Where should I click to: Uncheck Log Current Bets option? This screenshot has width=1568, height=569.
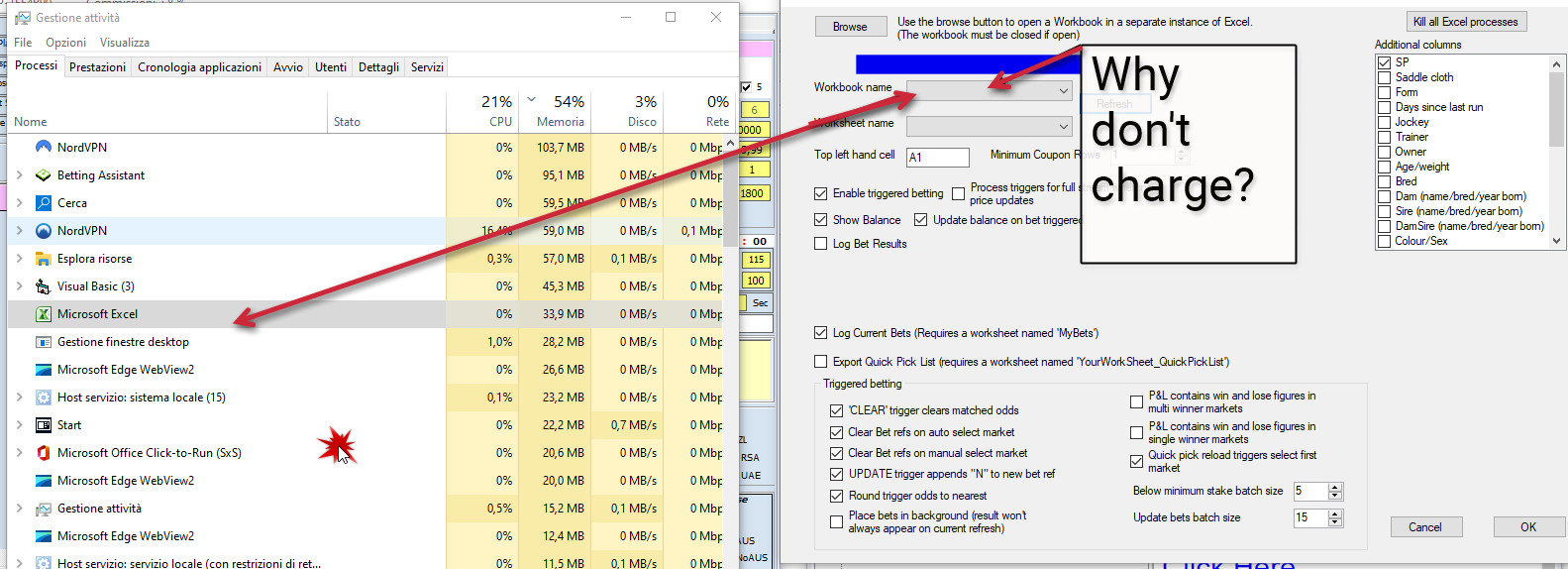click(820, 332)
